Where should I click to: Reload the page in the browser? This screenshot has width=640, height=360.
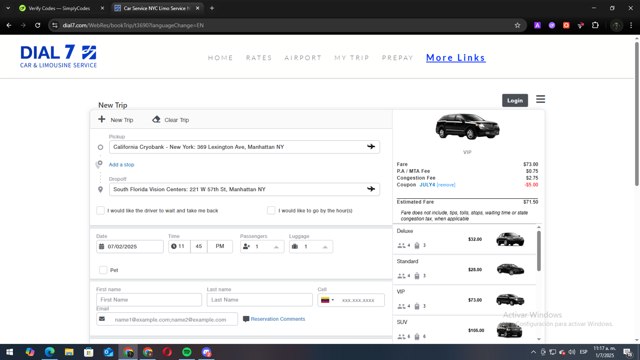(x=38, y=25)
